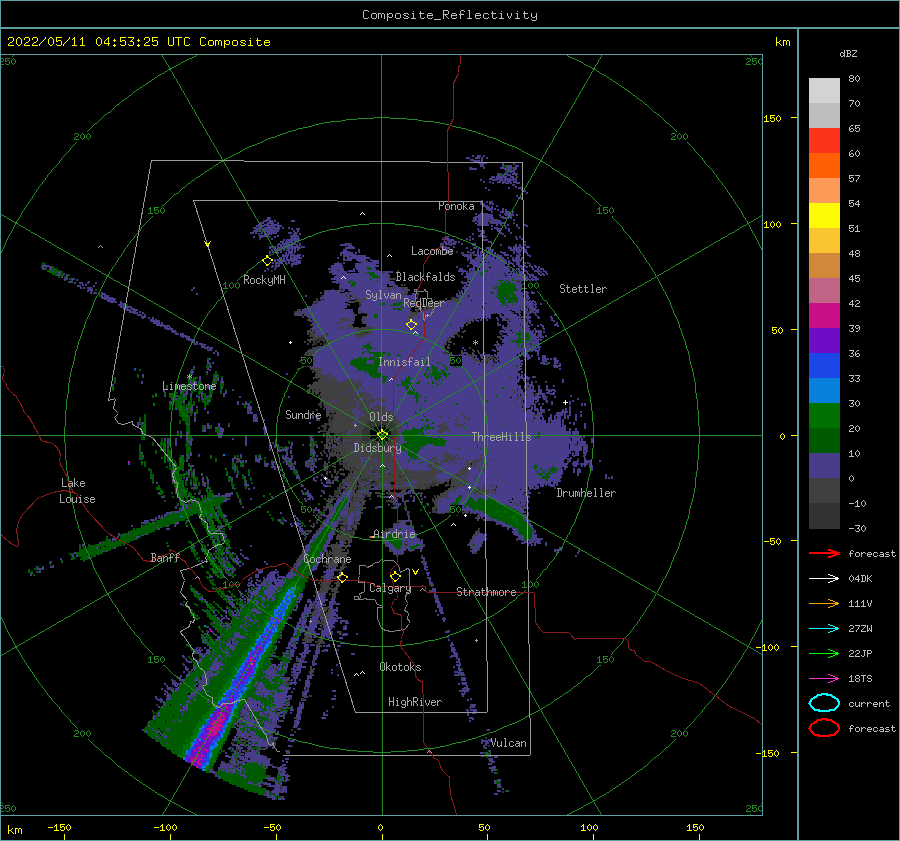
Task: Click the white asterisk marker east of Innisfail
Action: [x=475, y=343]
